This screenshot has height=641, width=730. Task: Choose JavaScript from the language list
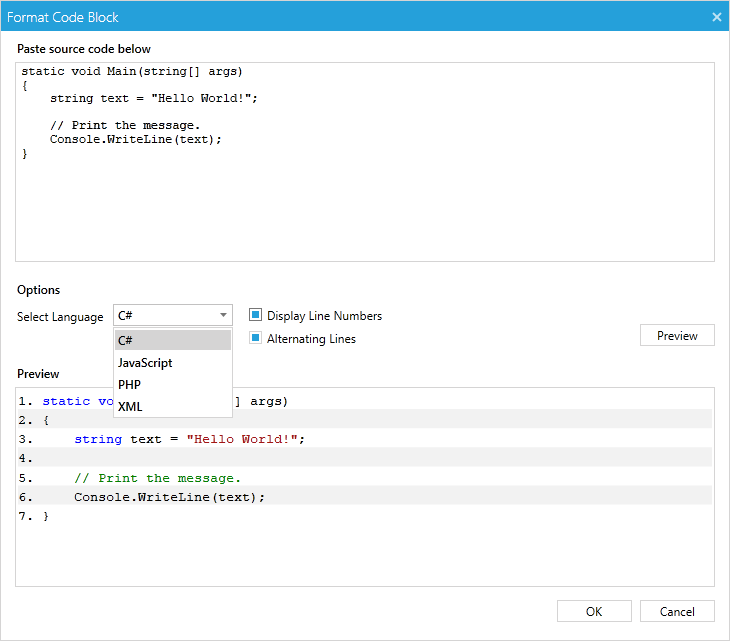[x=173, y=363]
